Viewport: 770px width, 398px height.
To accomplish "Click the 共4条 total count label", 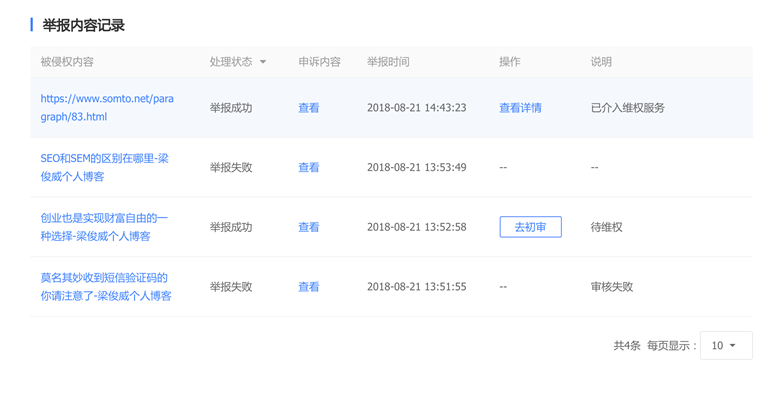I will click(627, 345).
